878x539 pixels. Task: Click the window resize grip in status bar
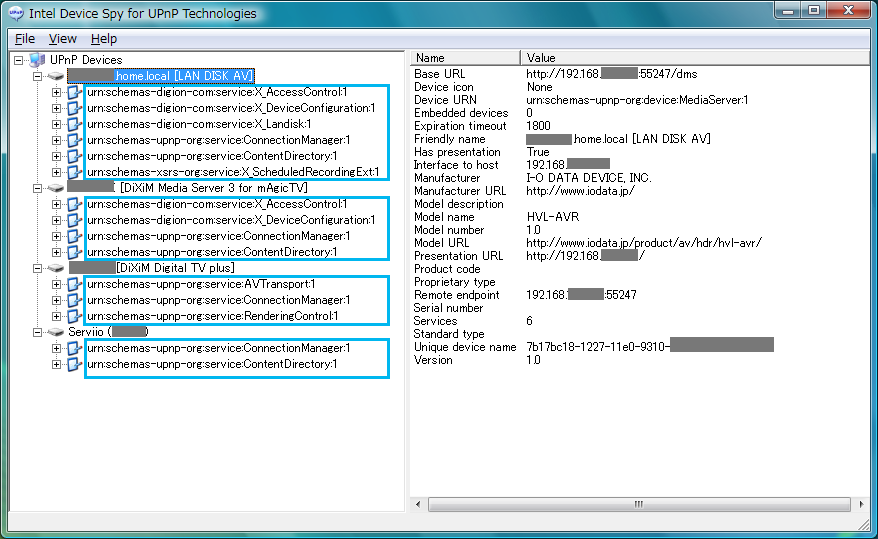(863, 524)
